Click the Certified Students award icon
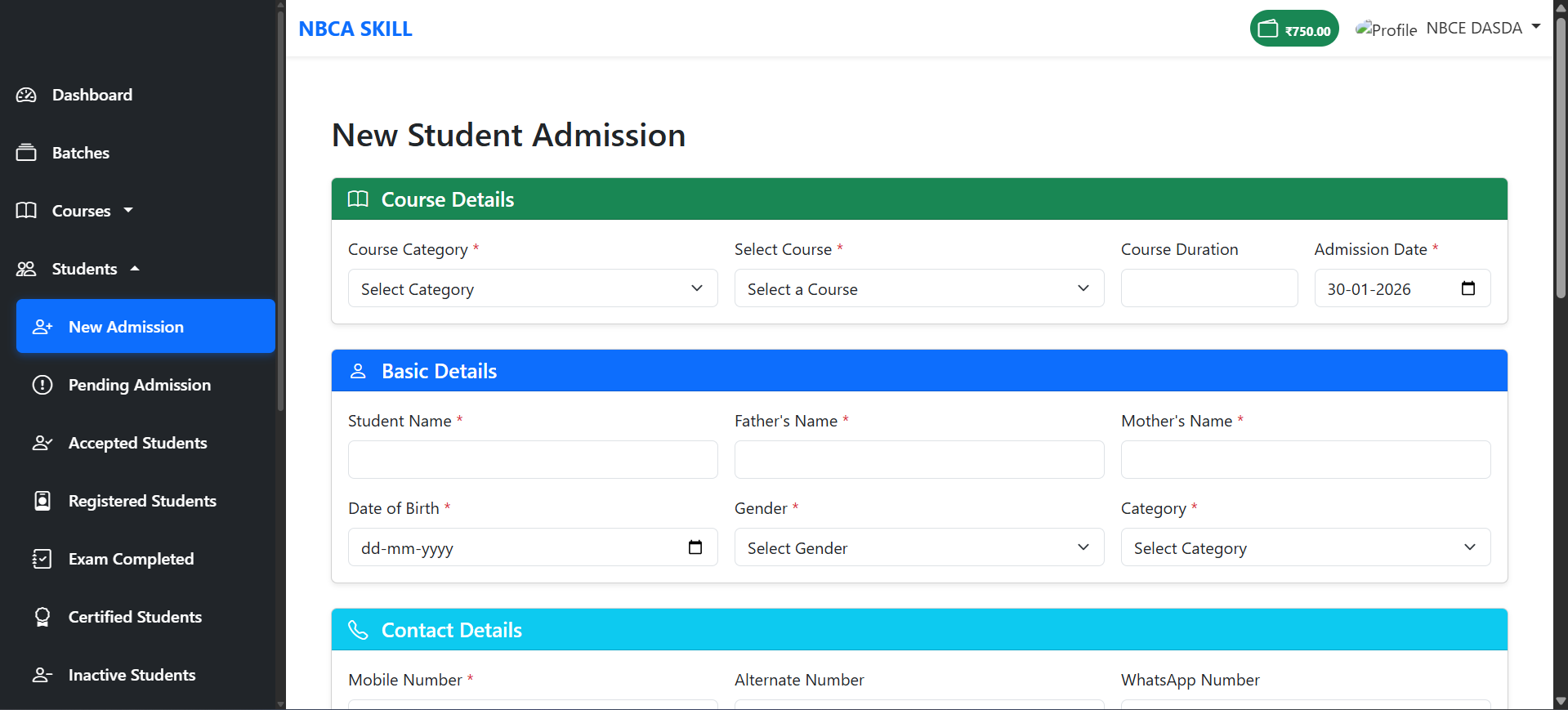The width and height of the screenshot is (1568, 710). click(42, 617)
